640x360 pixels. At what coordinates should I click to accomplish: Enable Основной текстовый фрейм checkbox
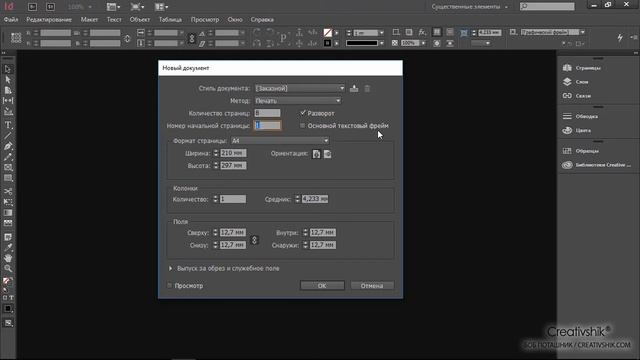[x=302, y=125]
